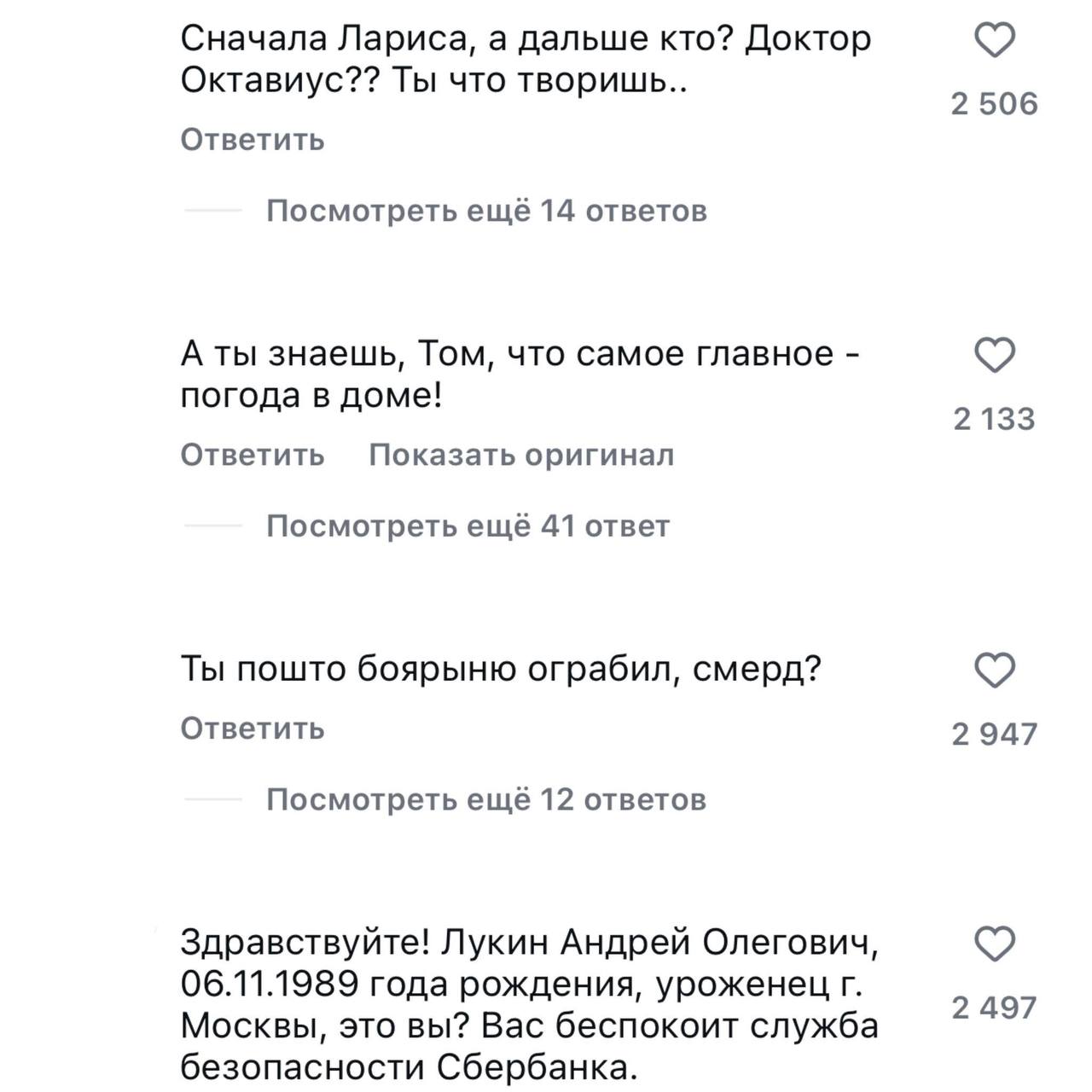The image size is (1092, 1092).
Task: Click the dash line before "Посмотреть ещё 41 ответ"
Action: click(213, 526)
